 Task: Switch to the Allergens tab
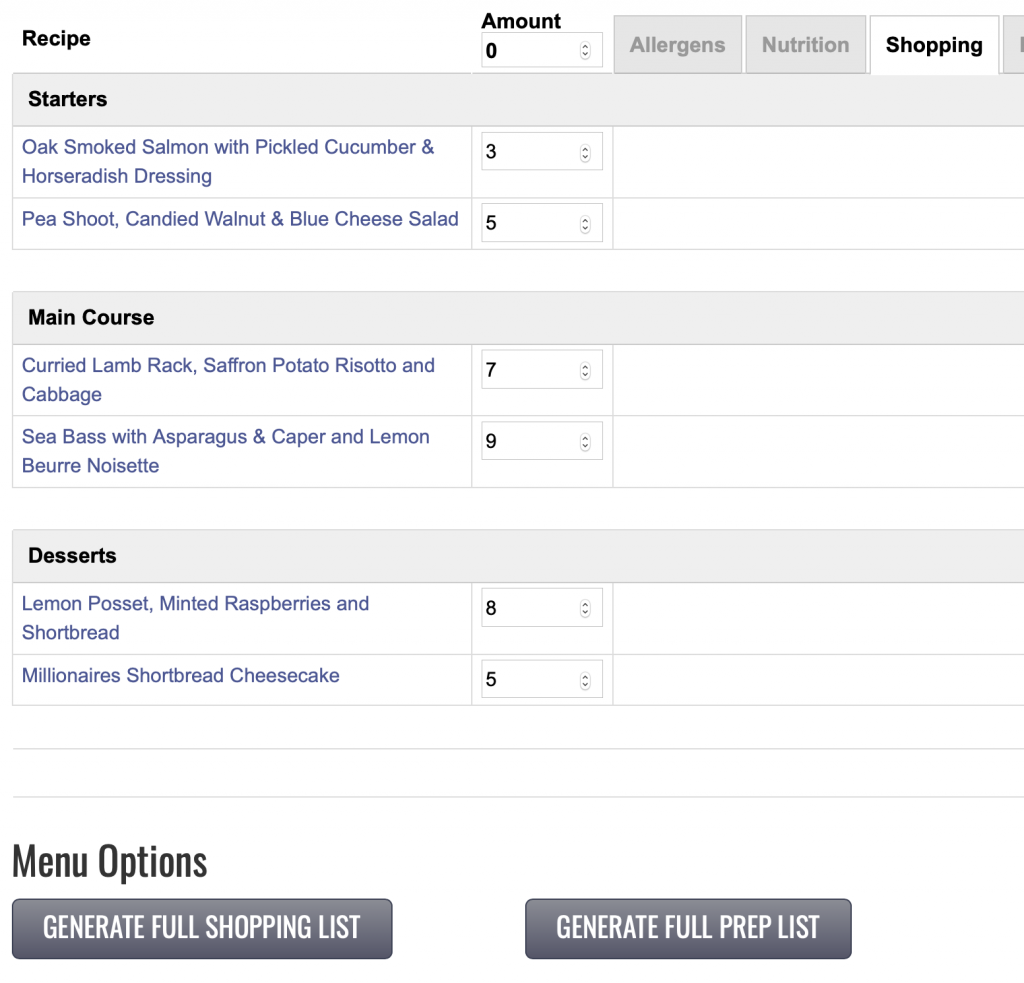point(677,44)
